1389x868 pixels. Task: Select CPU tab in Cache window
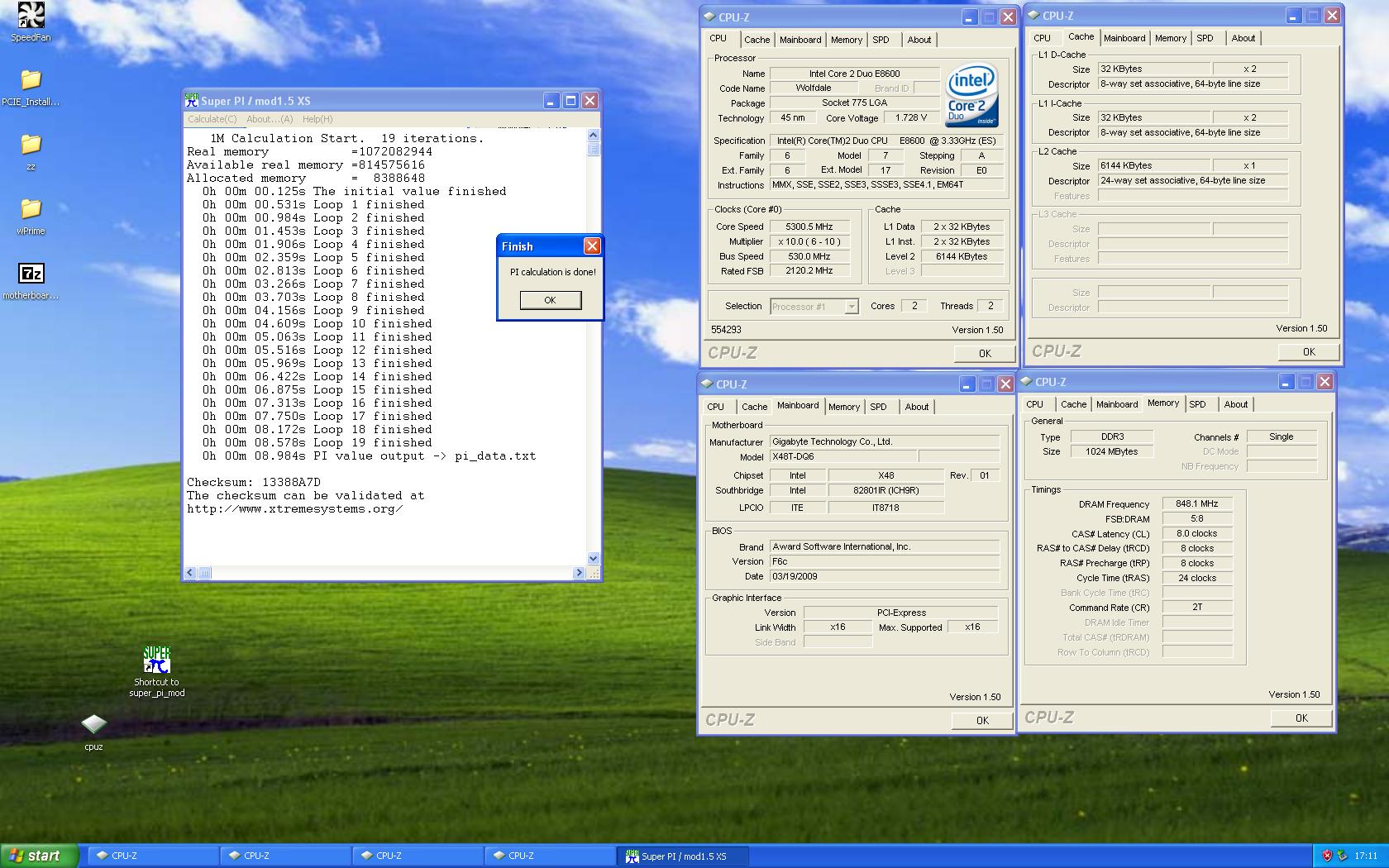1043,38
